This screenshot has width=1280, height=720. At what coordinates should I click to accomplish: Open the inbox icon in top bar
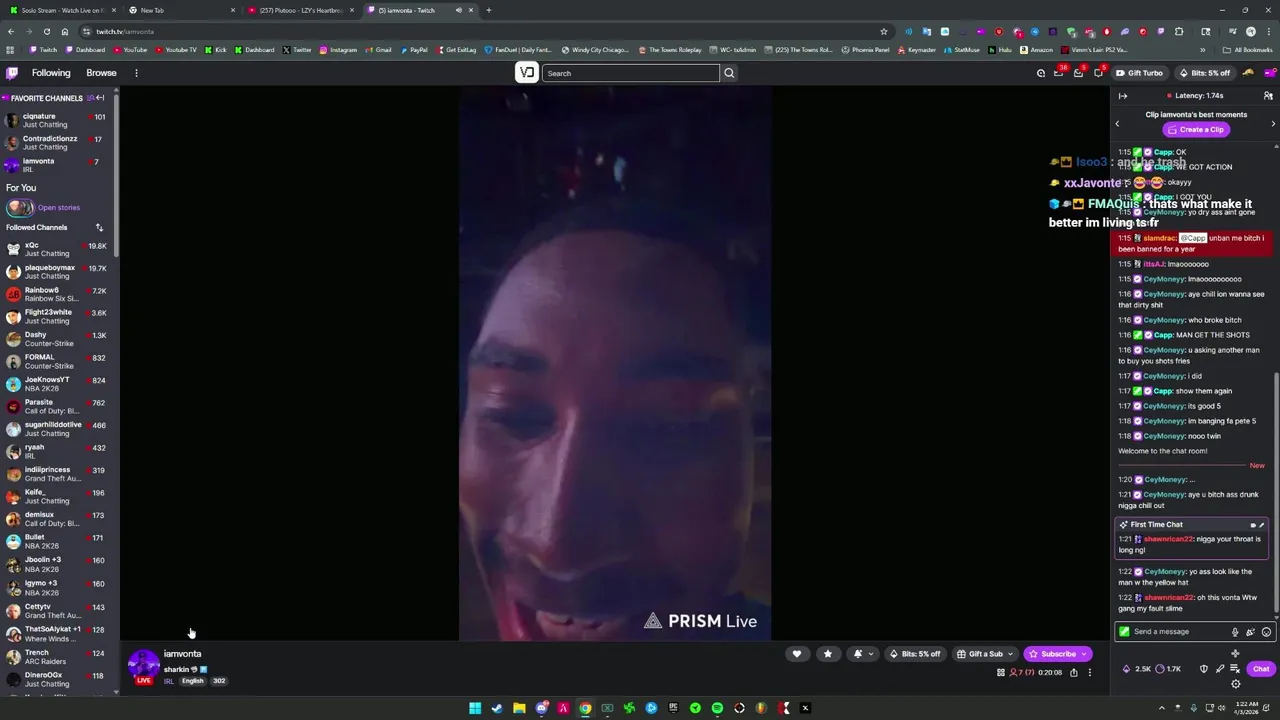pyautogui.click(x=1079, y=73)
